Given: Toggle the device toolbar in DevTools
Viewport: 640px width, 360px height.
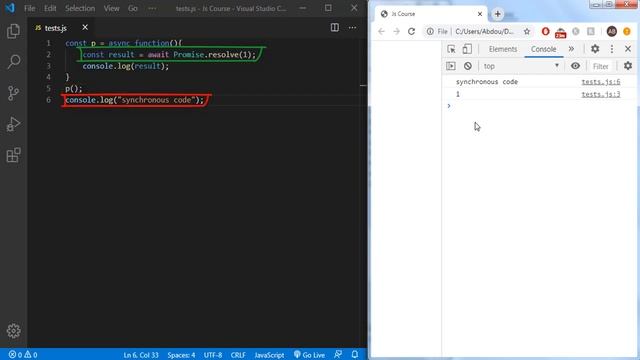Looking at the screenshot, I should [467, 49].
